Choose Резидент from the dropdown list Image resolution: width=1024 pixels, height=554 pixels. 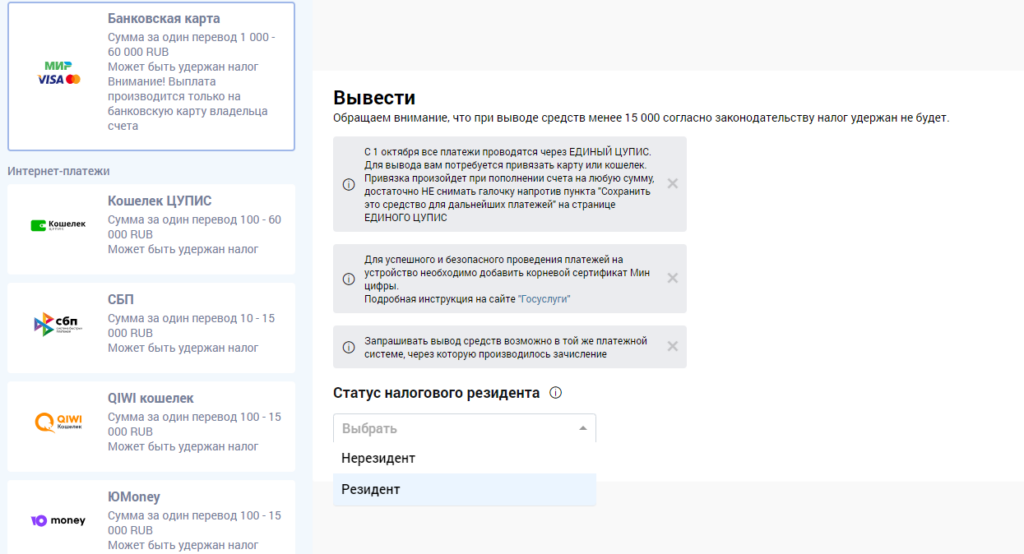(x=464, y=489)
